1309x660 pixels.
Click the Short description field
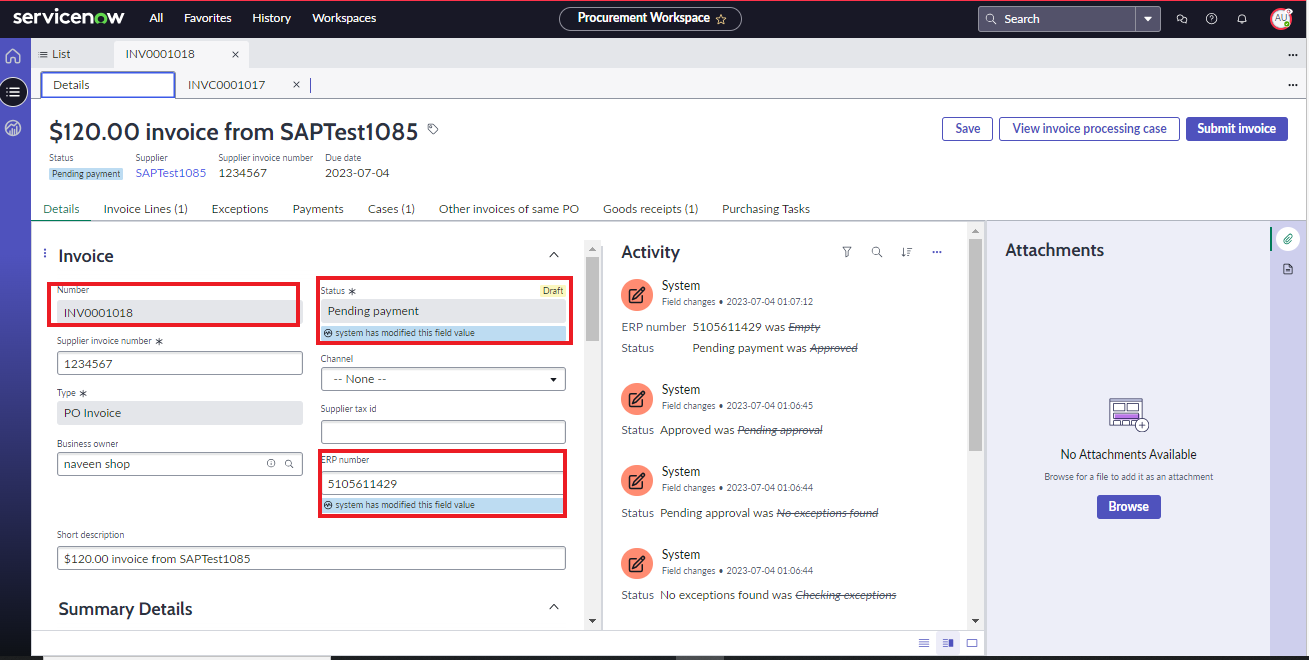coord(311,558)
